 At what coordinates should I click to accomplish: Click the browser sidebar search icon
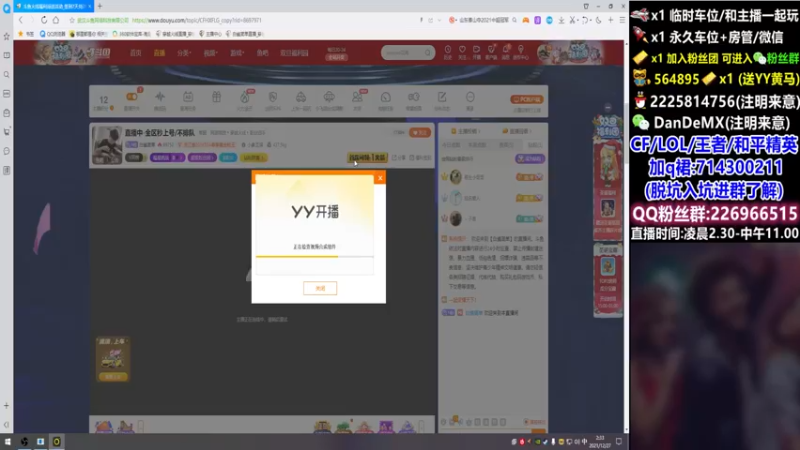point(7,74)
